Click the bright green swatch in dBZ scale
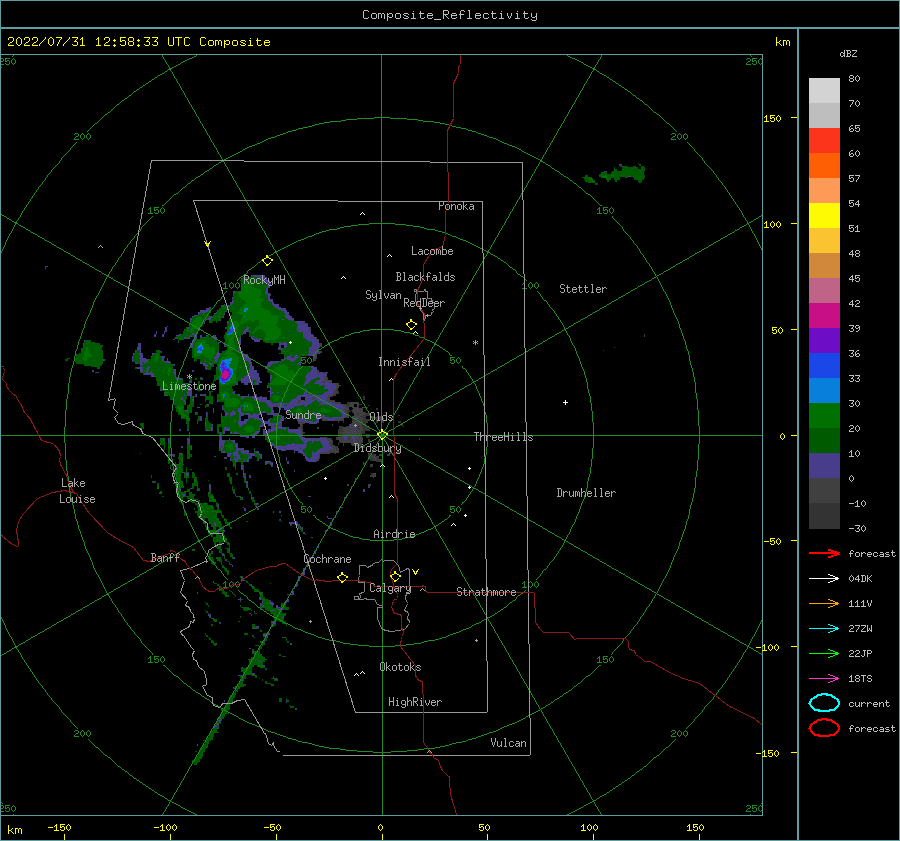The height and width of the screenshot is (841, 900). (824, 416)
